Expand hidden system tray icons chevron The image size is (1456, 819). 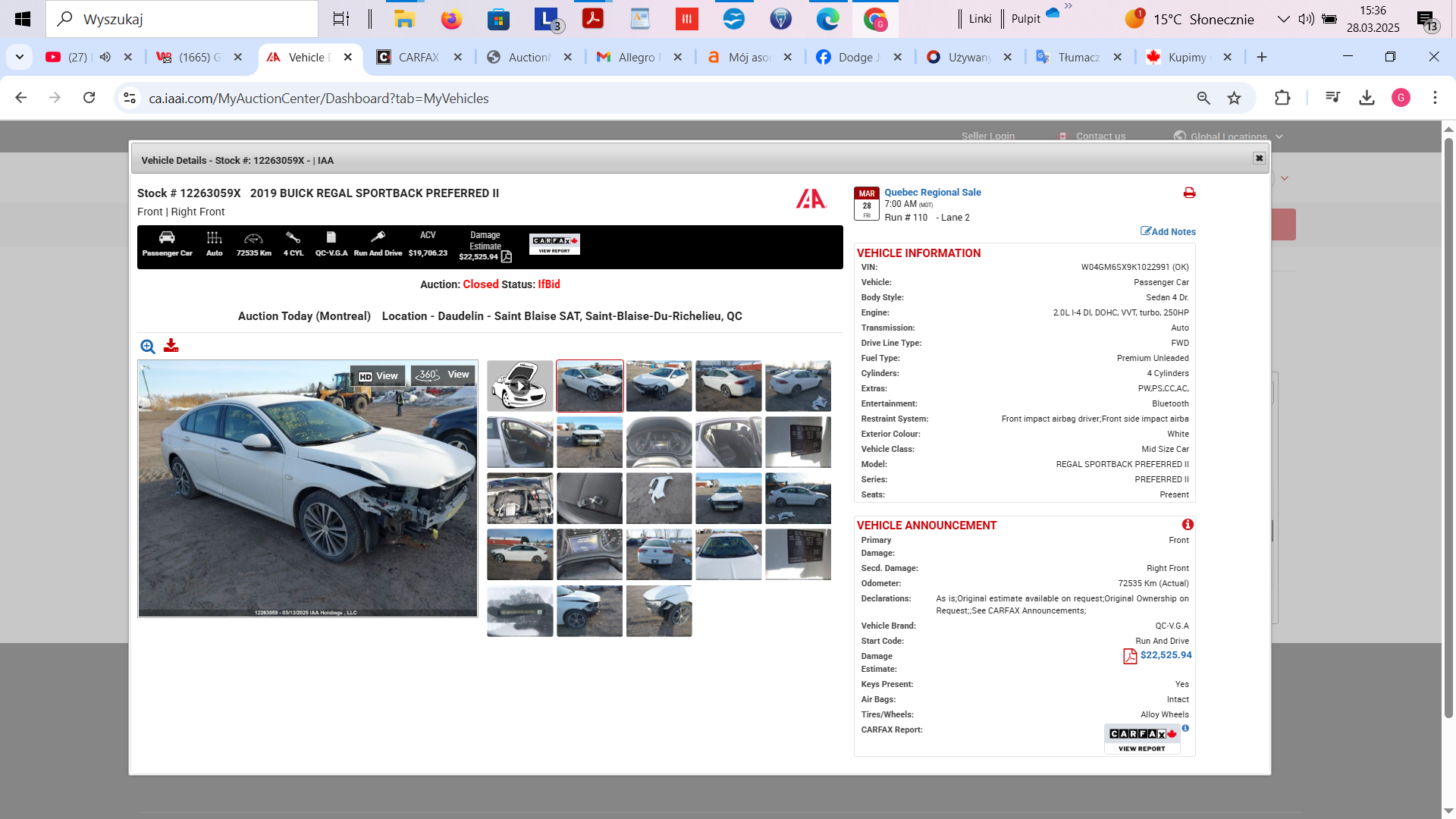coord(1283,19)
